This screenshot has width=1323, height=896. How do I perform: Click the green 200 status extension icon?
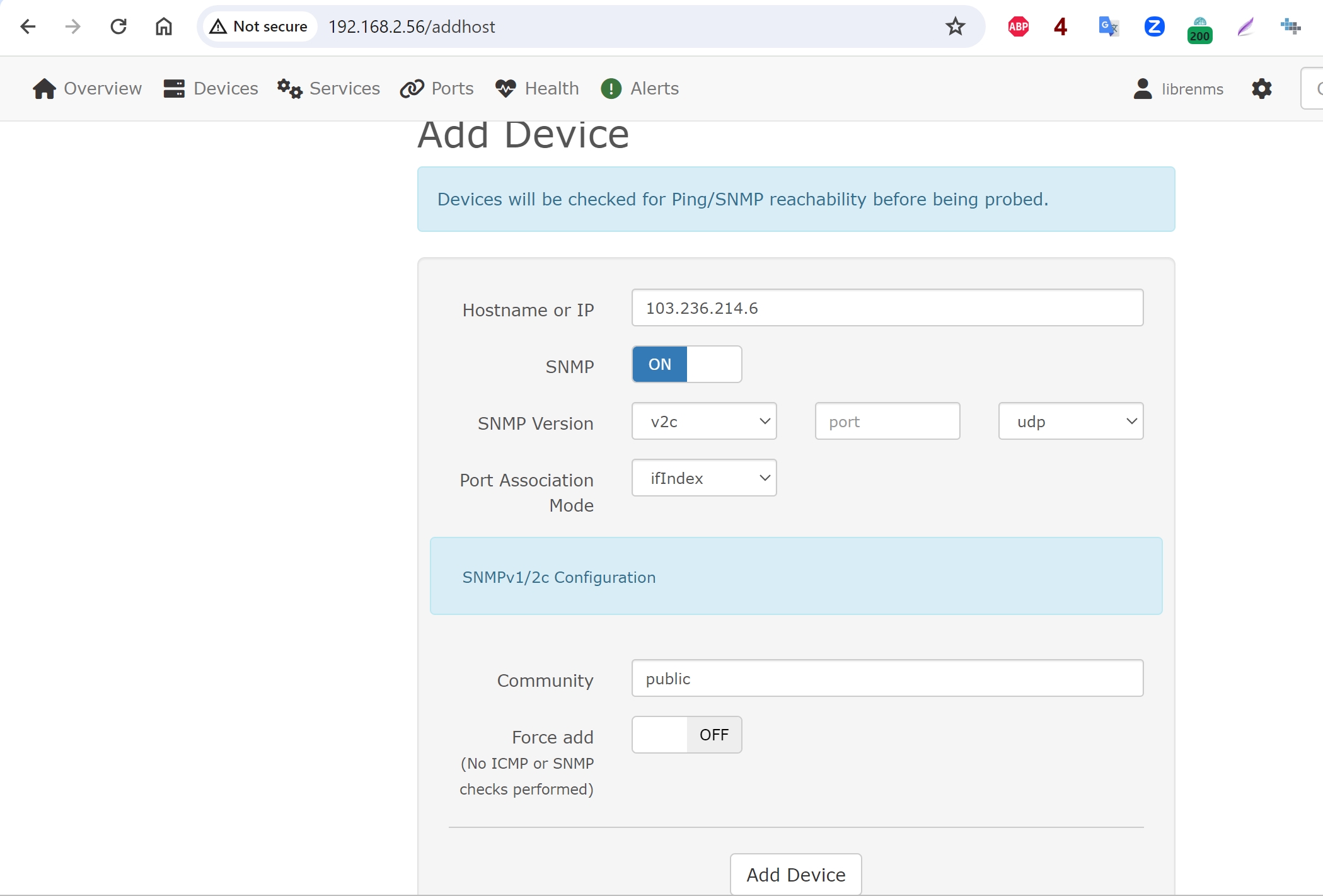point(1199,30)
